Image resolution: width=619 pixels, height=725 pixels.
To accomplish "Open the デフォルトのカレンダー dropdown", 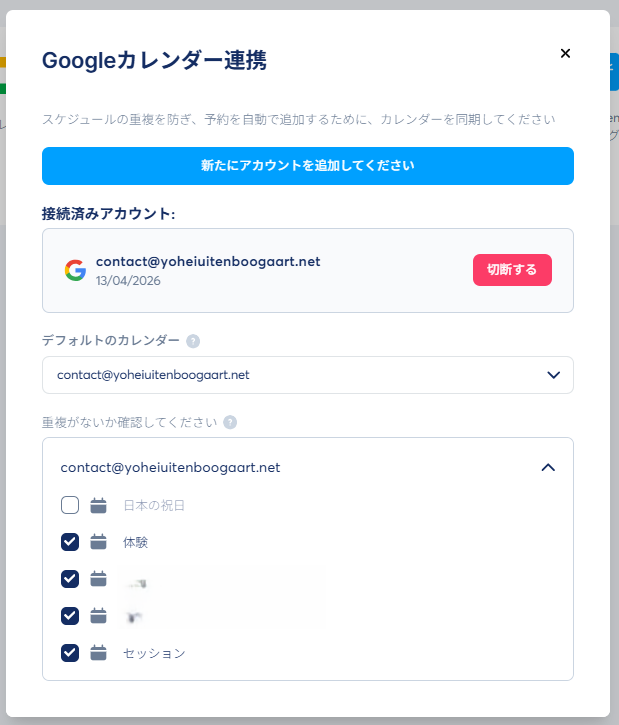I will 307,375.
